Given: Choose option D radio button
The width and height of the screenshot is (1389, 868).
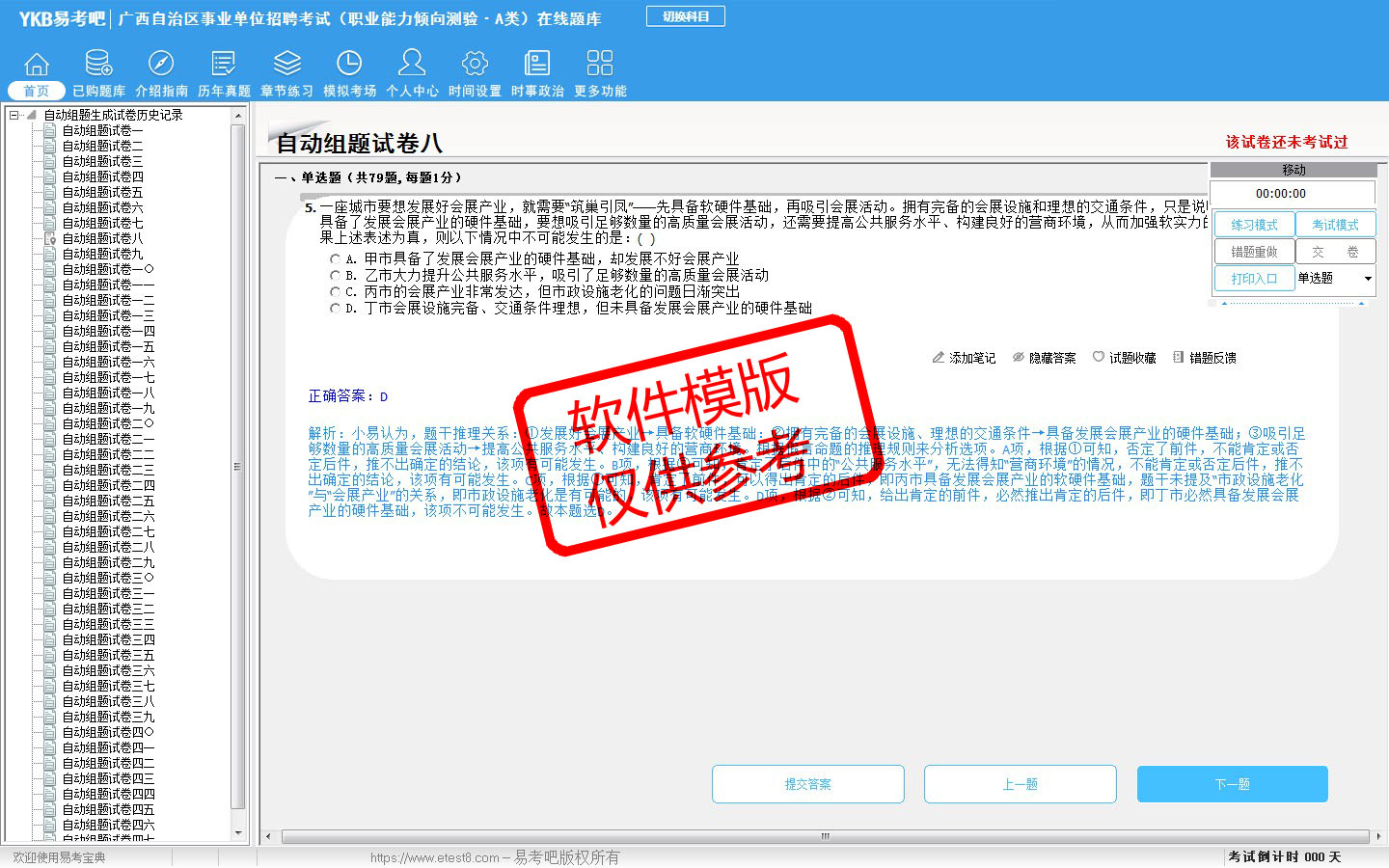Looking at the screenshot, I should coord(335,309).
